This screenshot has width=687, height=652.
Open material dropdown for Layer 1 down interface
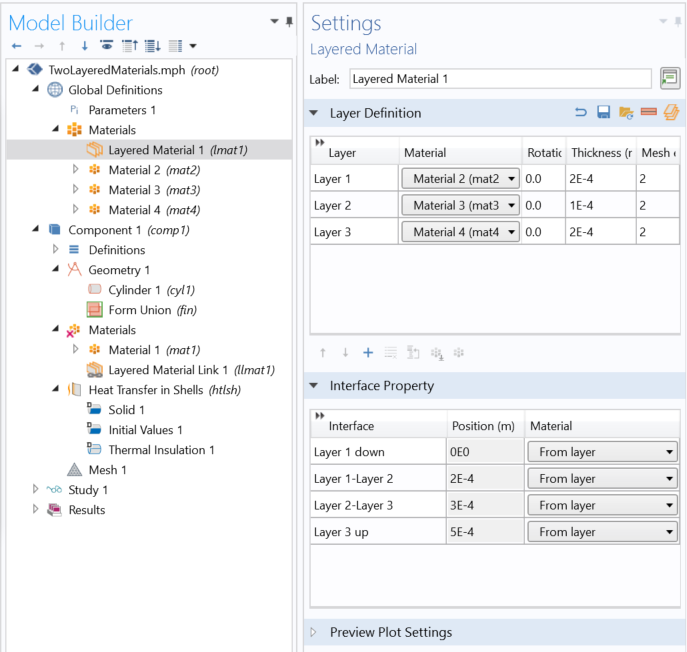(602, 452)
